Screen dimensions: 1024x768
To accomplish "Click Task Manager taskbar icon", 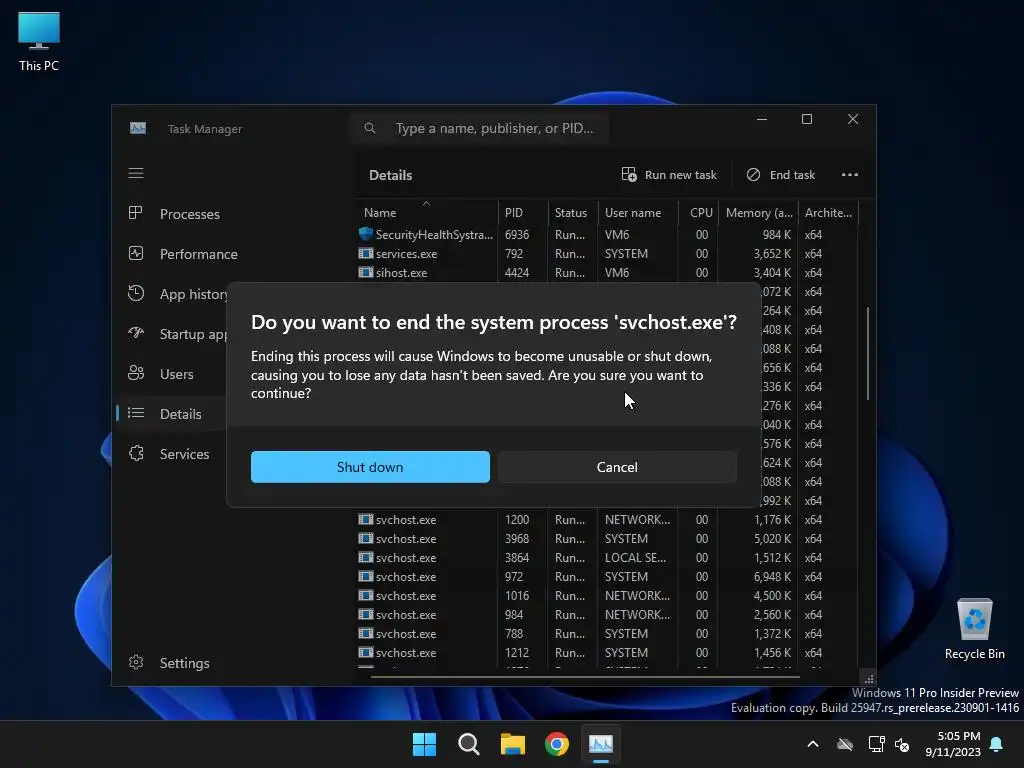I will (x=601, y=744).
